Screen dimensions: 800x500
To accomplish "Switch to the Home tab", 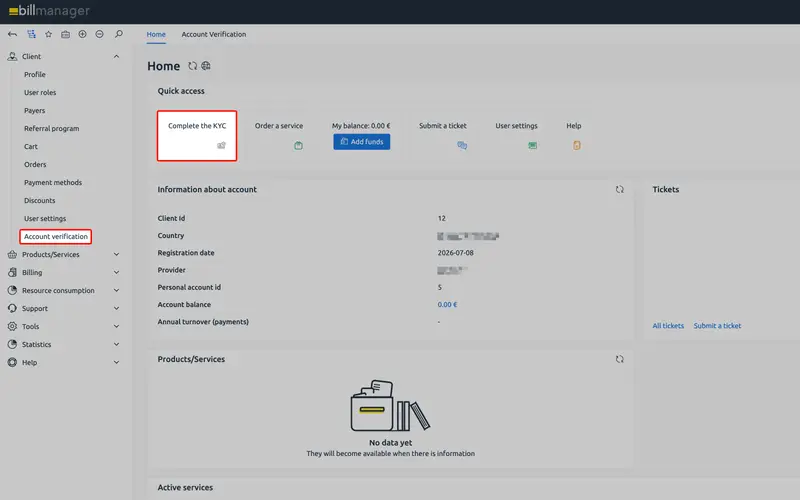I will click(x=156, y=34).
